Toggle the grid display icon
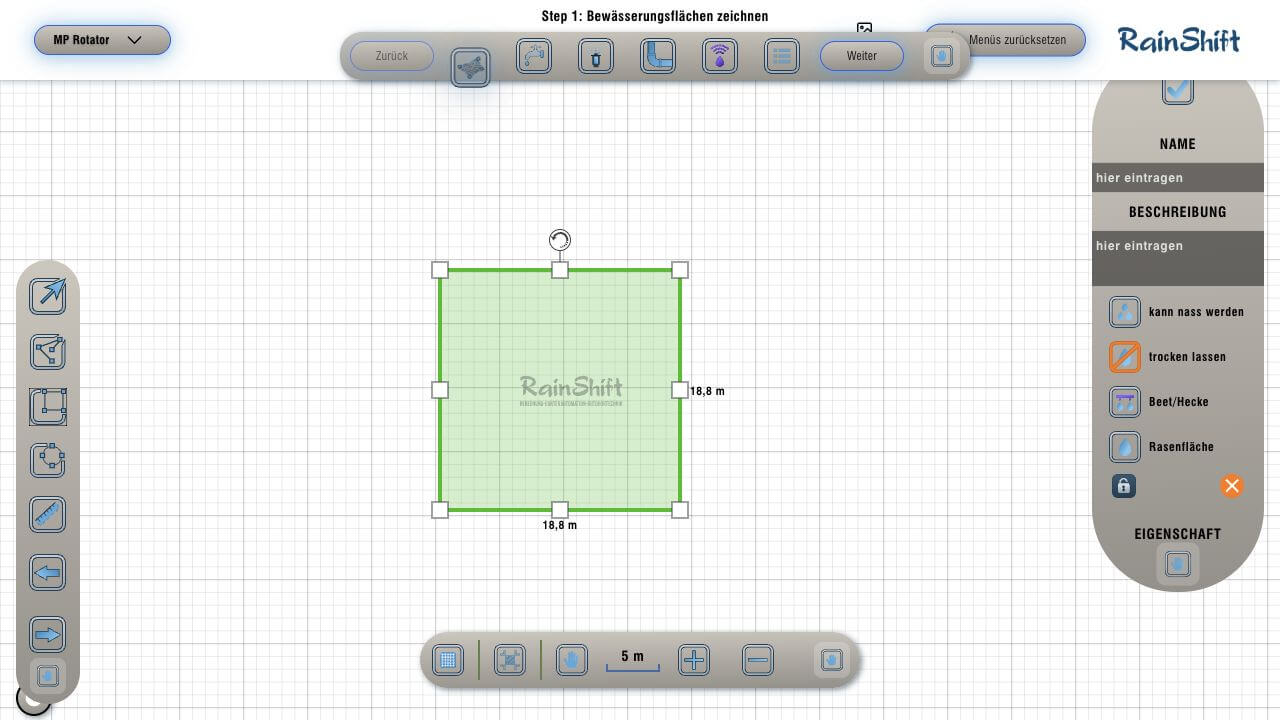 448,660
